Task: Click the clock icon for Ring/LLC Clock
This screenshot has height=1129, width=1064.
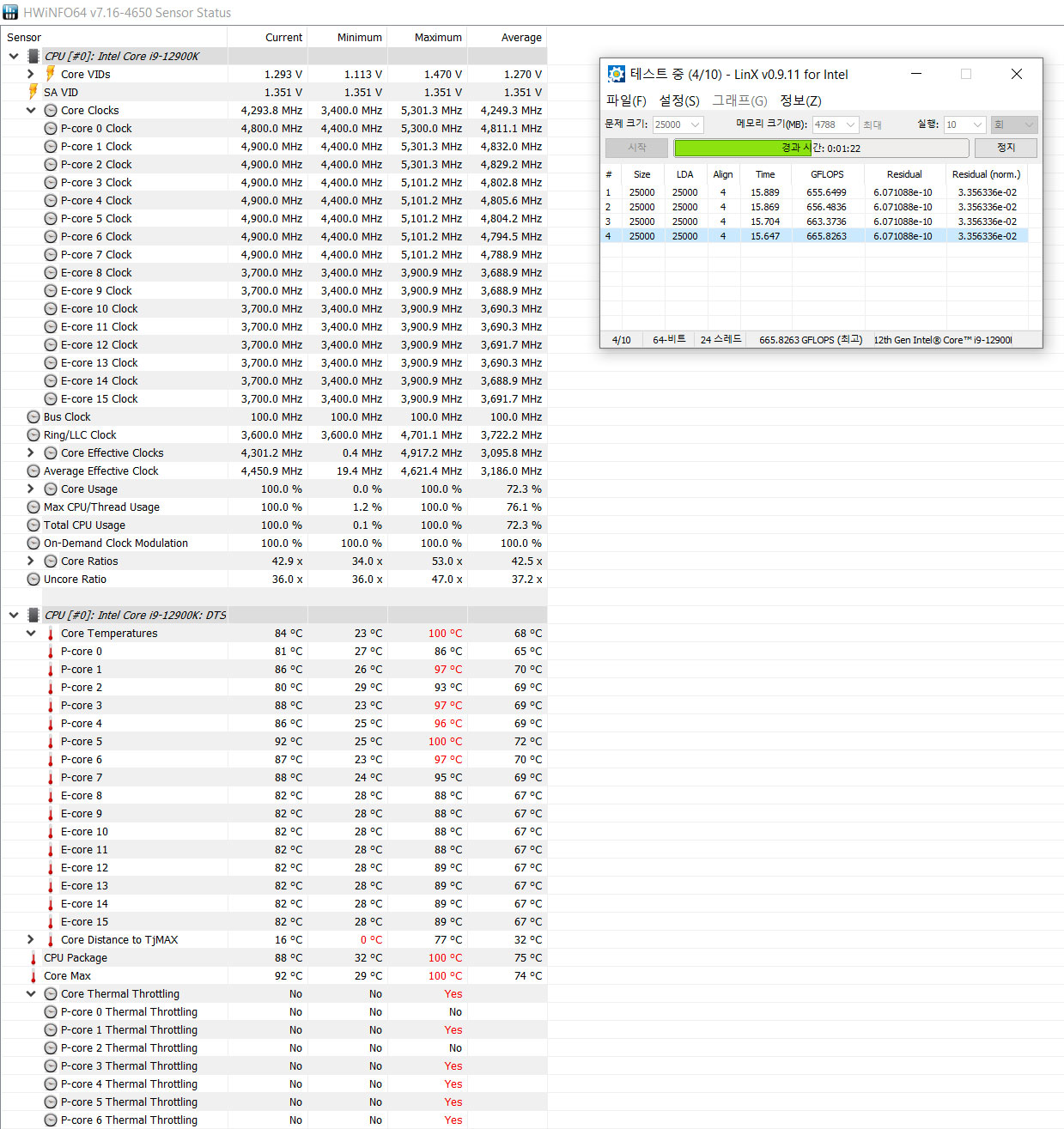Action: (33, 434)
